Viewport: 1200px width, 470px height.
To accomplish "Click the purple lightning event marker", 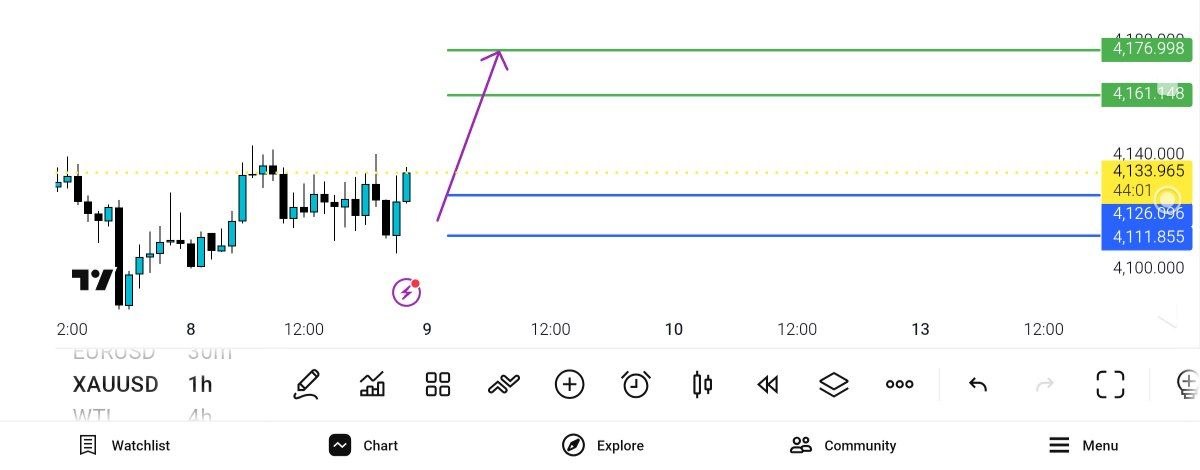I will pos(406,292).
